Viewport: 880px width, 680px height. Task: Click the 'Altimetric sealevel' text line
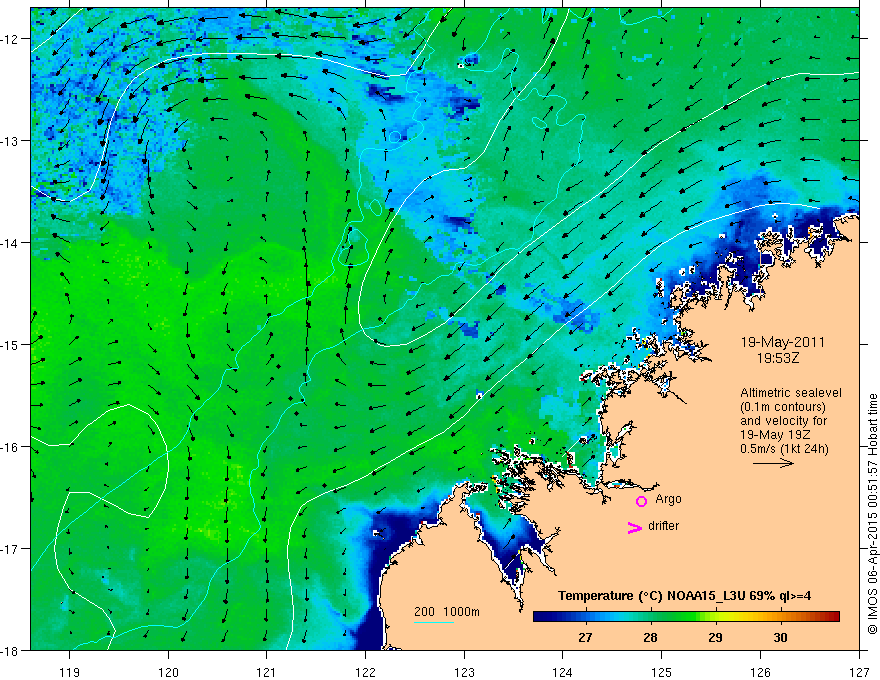click(x=791, y=393)
